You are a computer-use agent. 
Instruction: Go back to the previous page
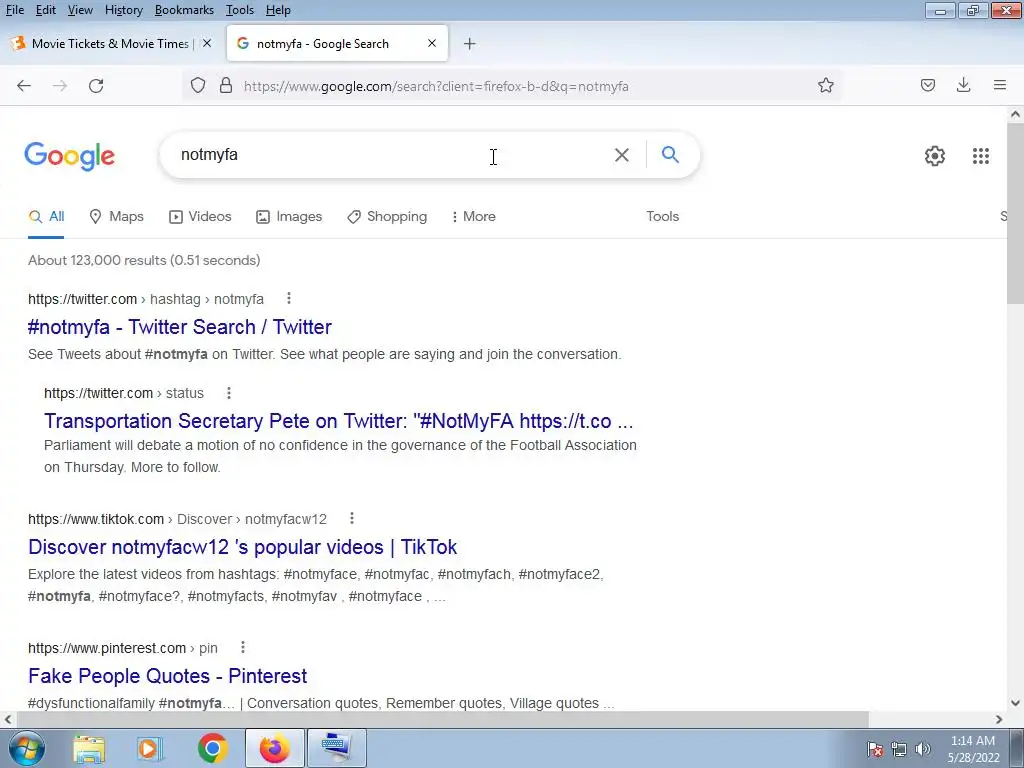(x=24, y=86)
